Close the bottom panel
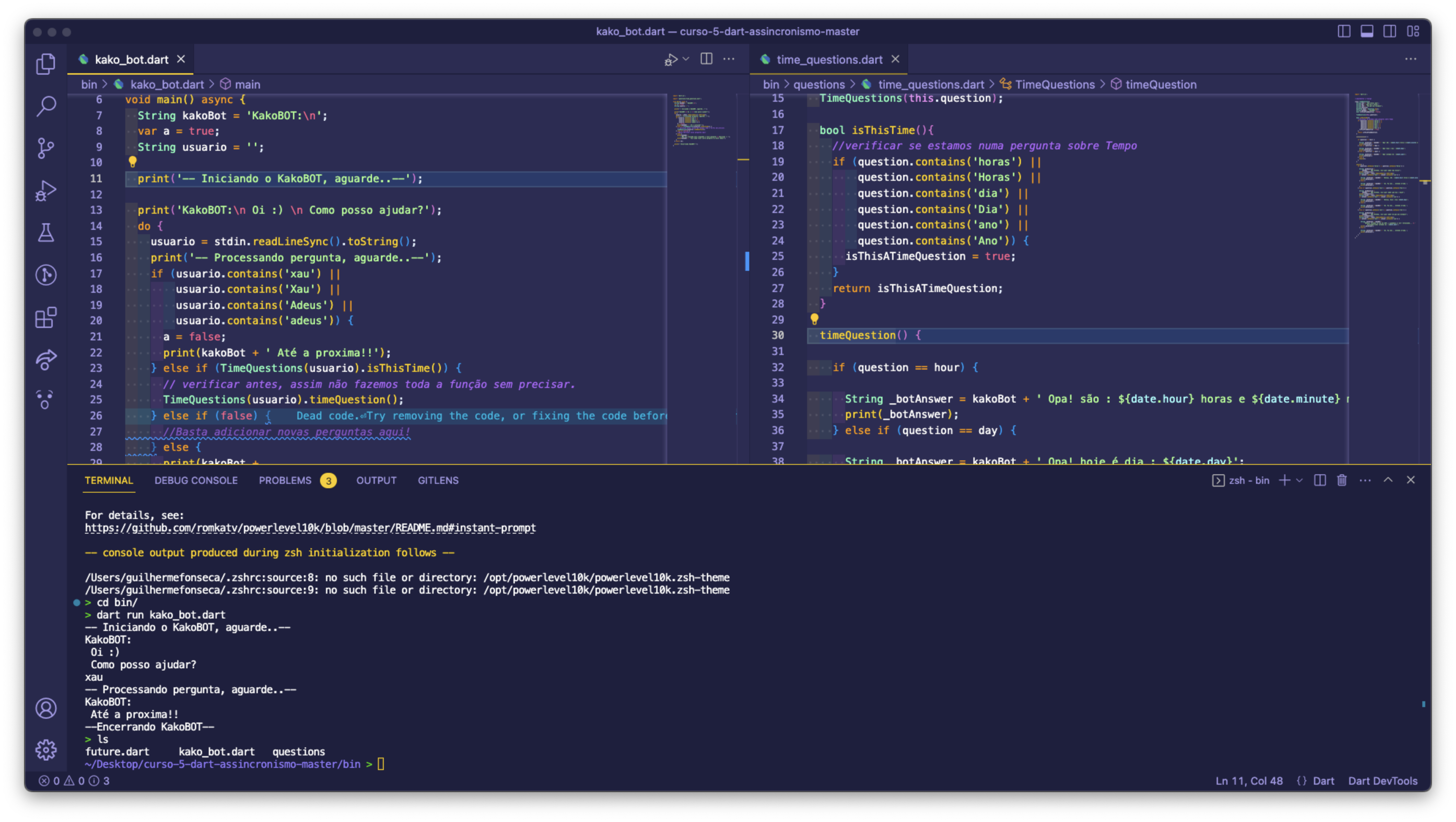The image size is (1456, 822). click(1411, 480)
